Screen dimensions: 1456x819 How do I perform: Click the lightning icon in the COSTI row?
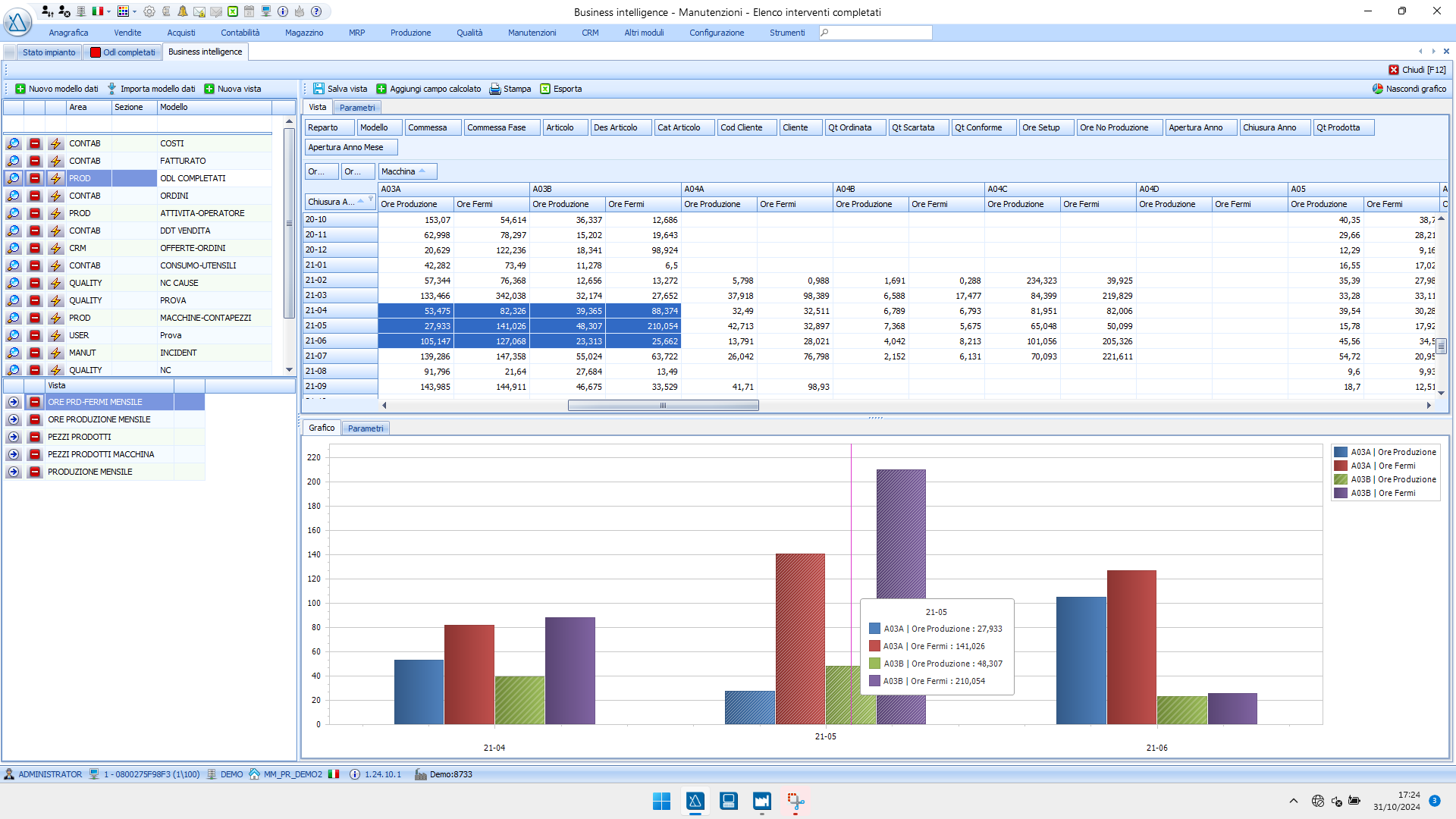56,143
